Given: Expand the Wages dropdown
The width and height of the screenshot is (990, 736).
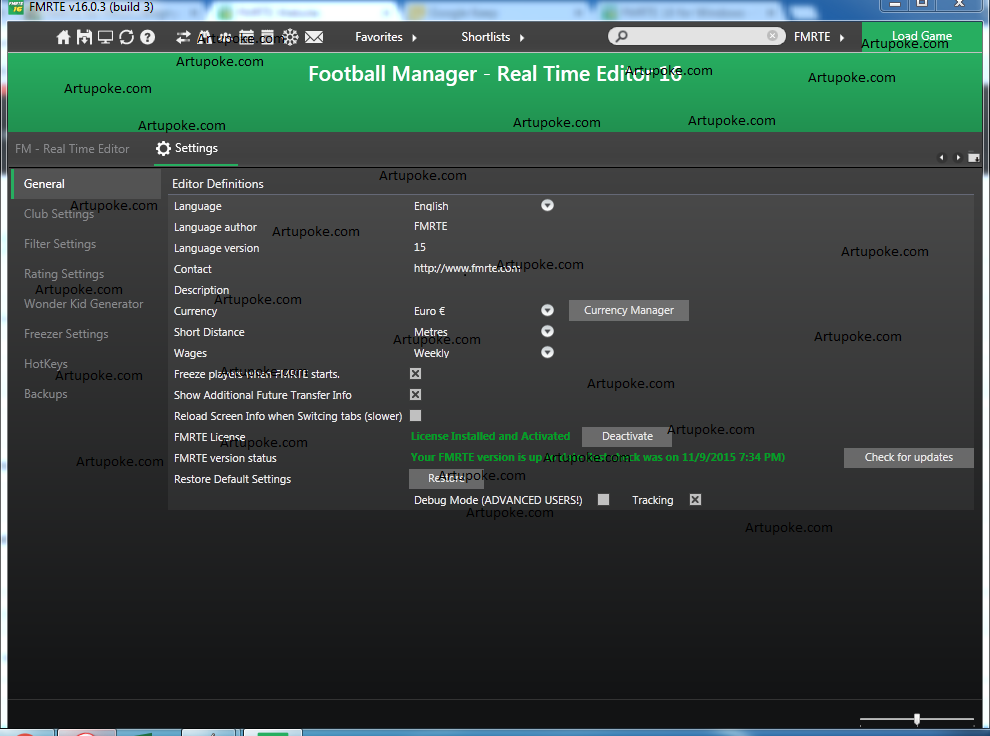Looking at the screenshot, I should point(547,353).
